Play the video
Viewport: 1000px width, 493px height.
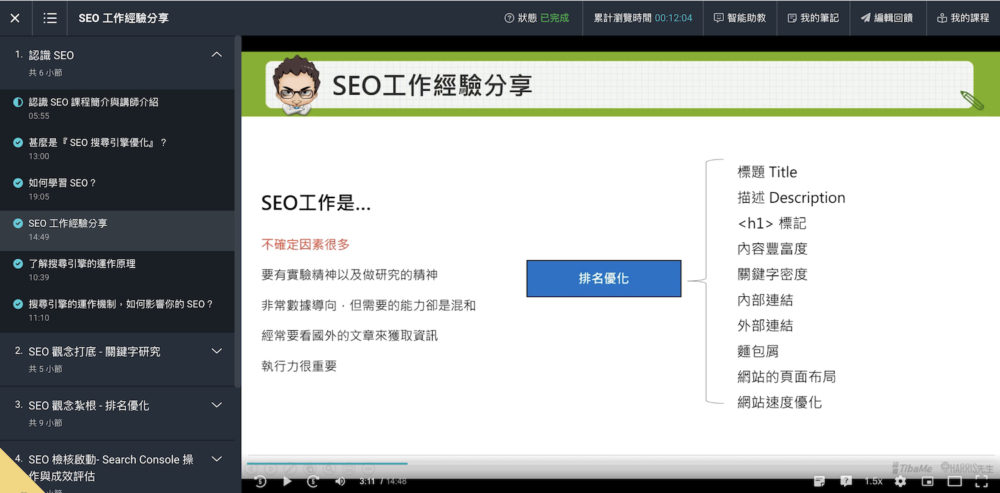point(287,481)
